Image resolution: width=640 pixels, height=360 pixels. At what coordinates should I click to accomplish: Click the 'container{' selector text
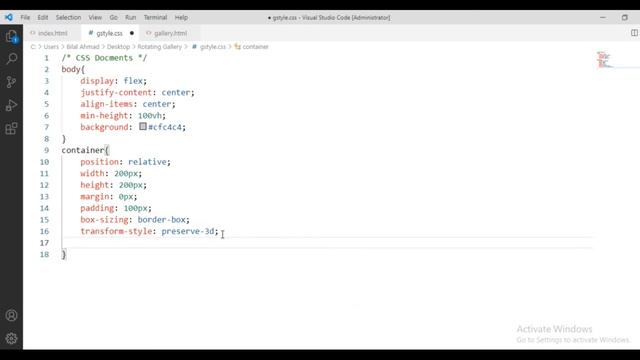[x=85, y=150]
